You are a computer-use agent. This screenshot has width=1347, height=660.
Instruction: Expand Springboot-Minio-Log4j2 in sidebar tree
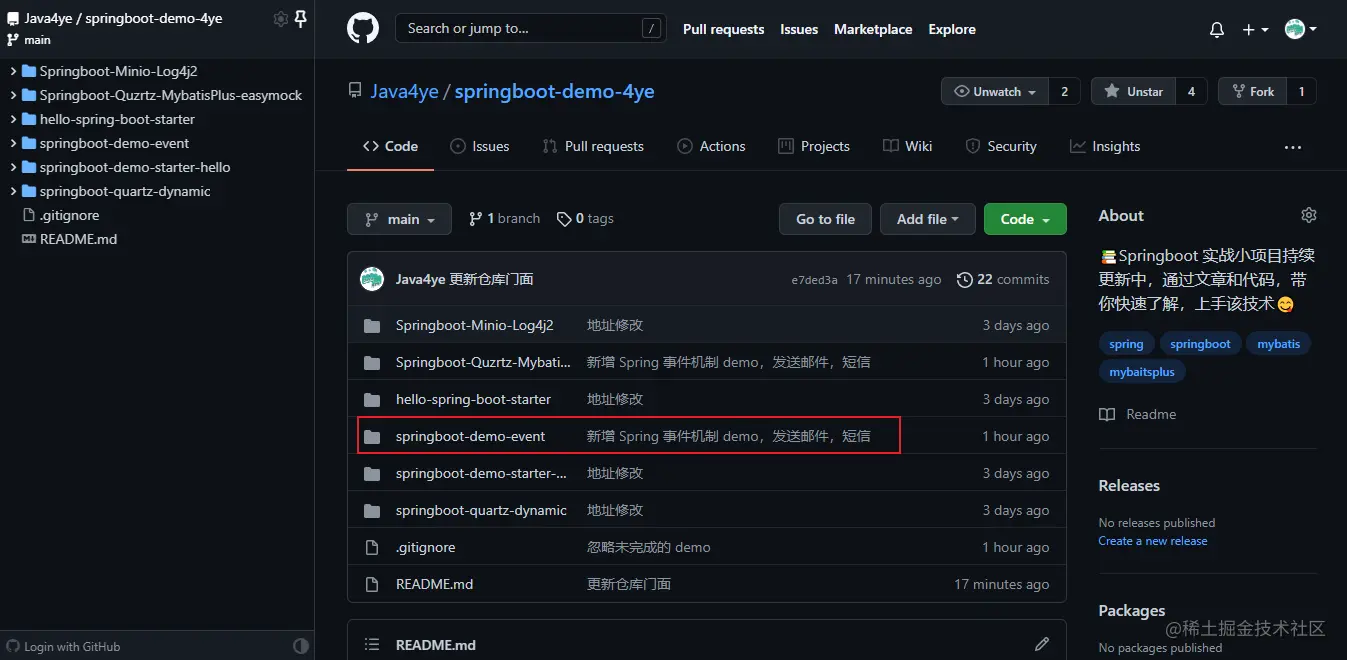point(13,71)
